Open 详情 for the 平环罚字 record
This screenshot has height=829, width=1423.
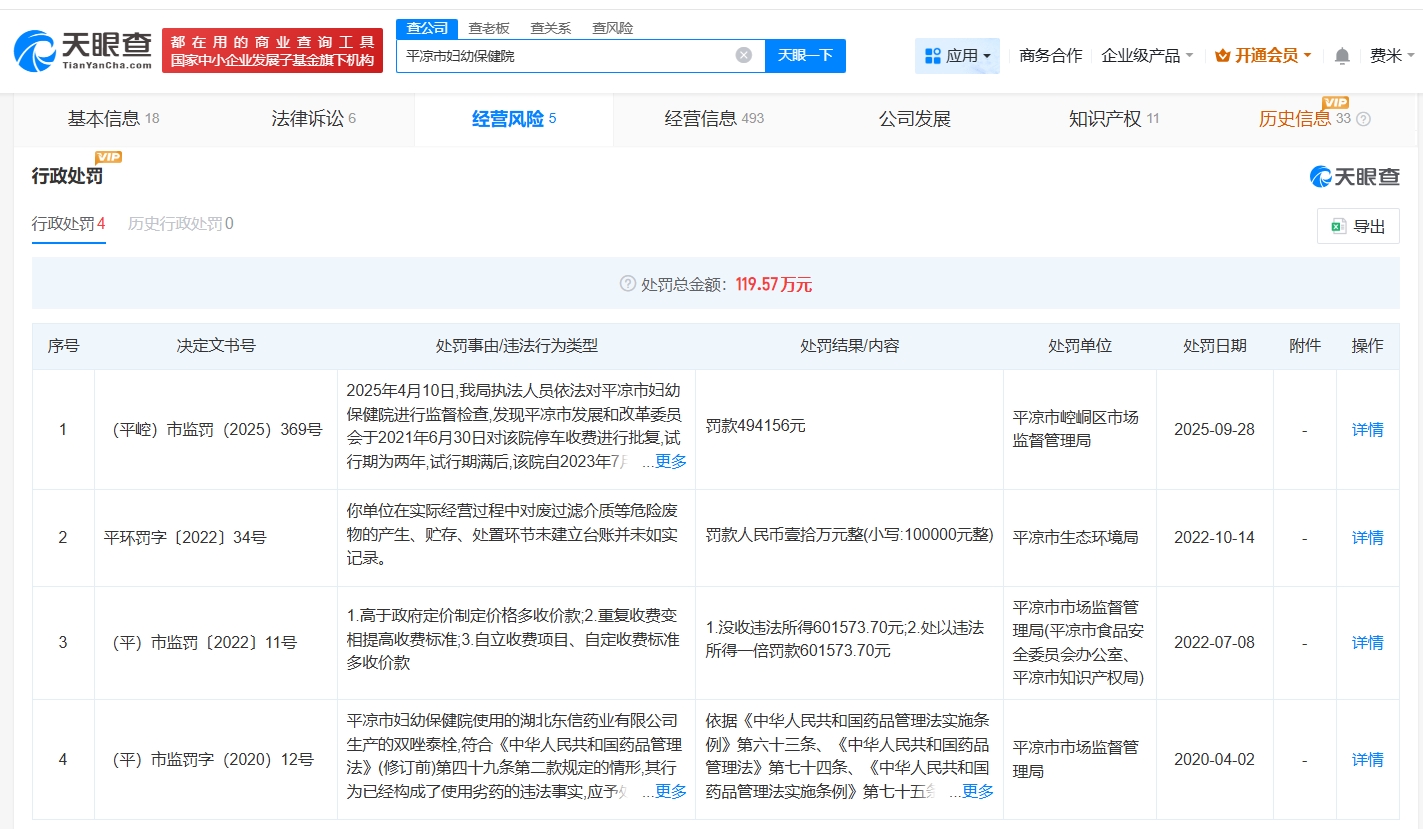[x=1367, y=537]
